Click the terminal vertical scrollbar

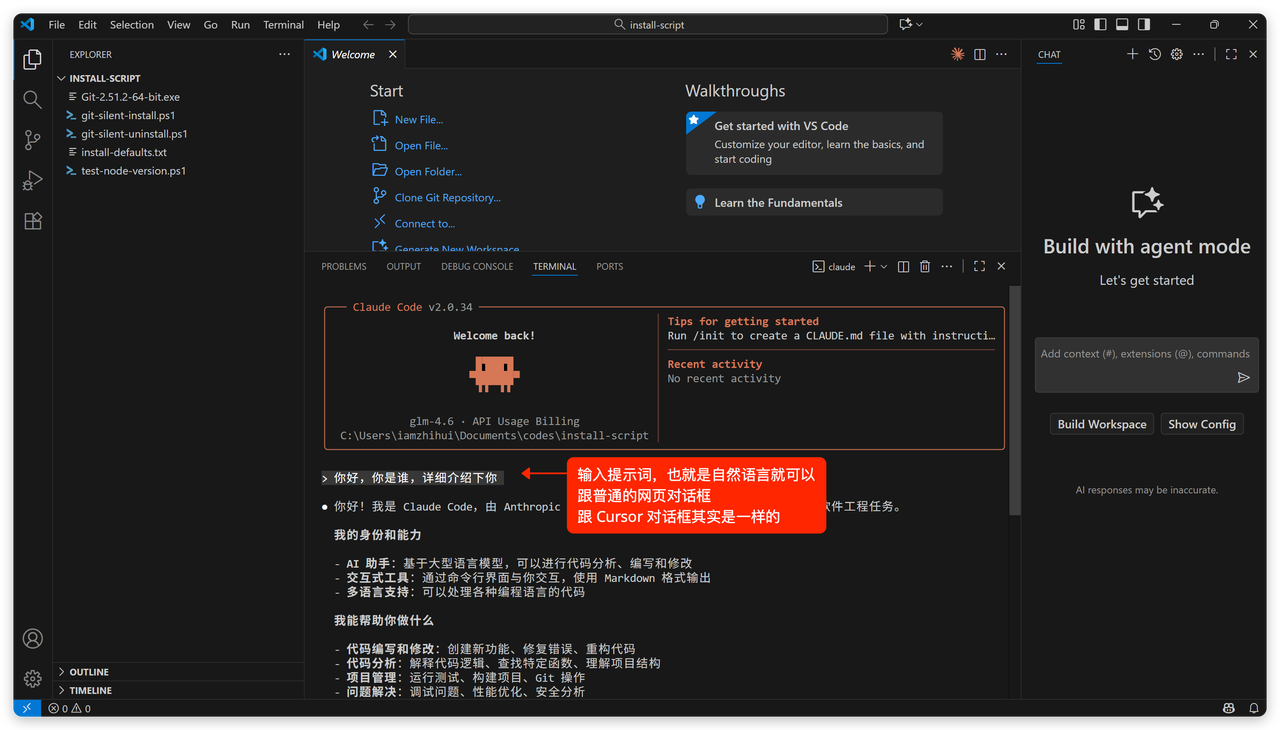[x=1014, y=400]
